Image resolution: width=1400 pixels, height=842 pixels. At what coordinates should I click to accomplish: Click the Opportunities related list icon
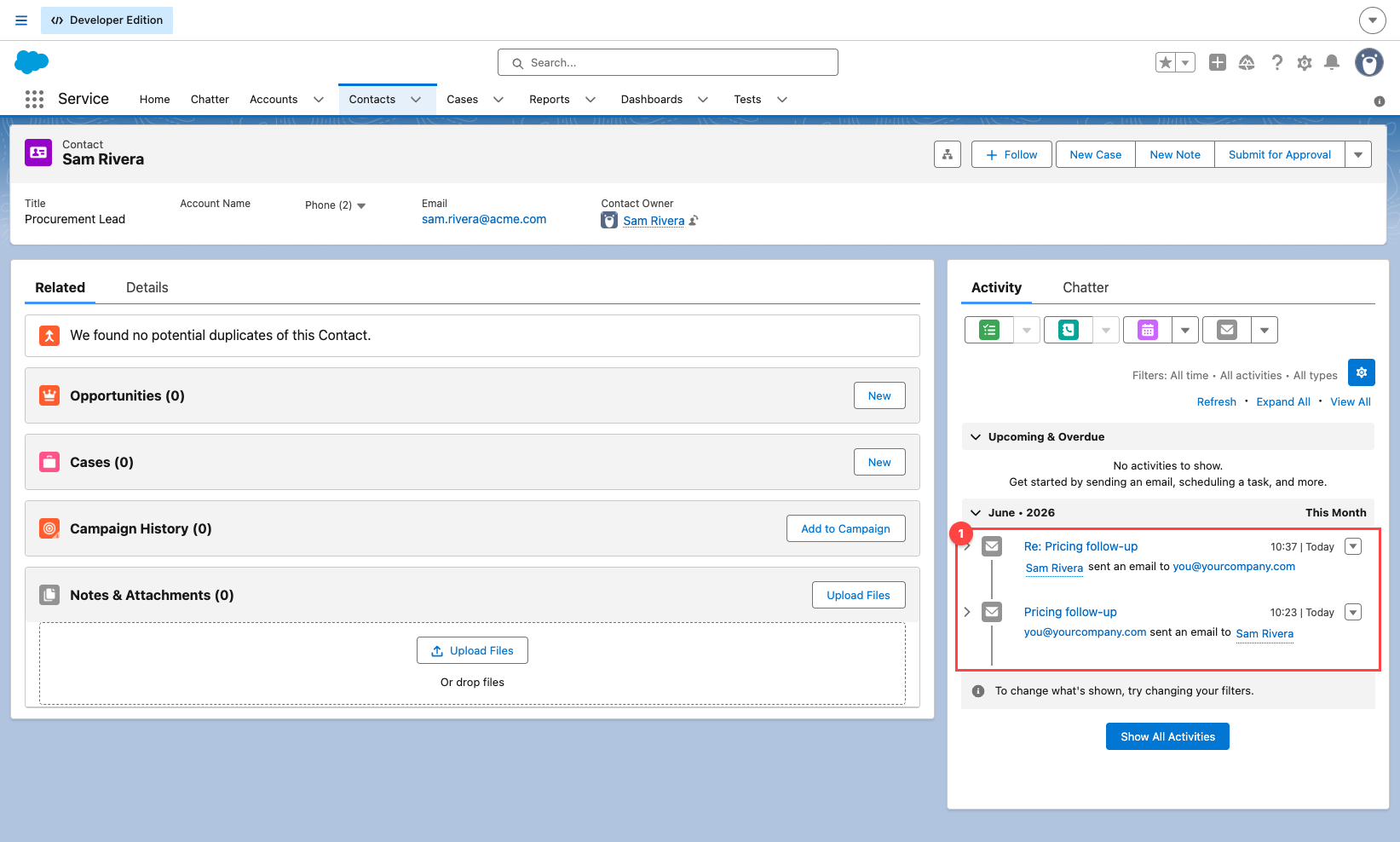point(49,395)
